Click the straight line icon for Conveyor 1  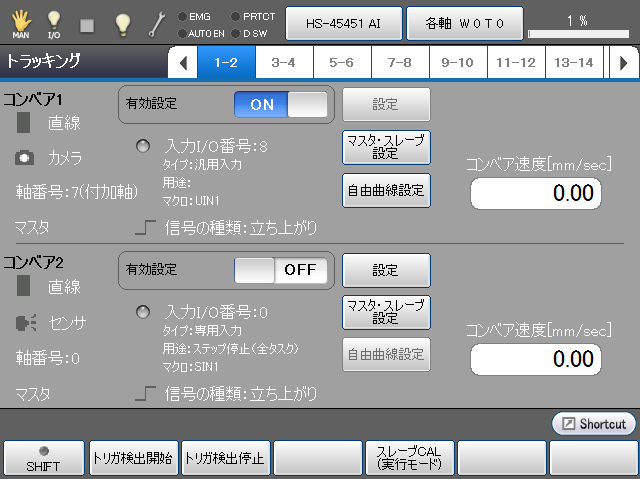25,123
